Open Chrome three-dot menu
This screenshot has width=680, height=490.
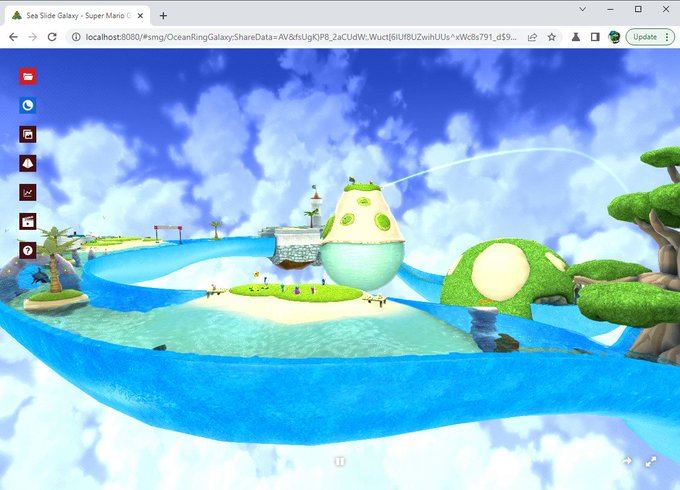point(667,37)
